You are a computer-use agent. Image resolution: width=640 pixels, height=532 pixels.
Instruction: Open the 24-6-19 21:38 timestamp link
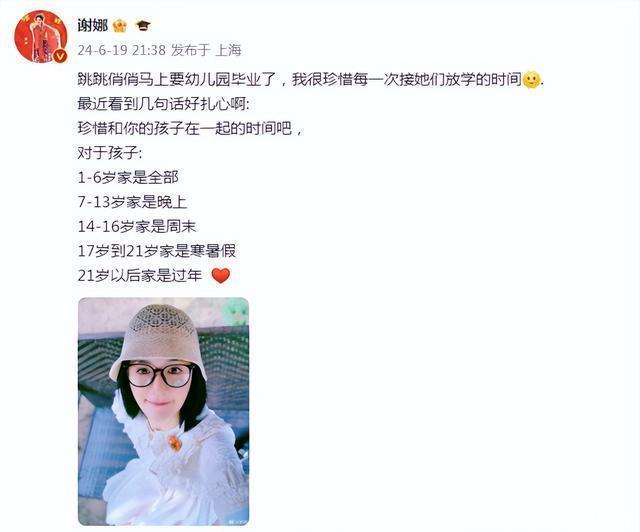pyautogui.click(x=122, y=50)
